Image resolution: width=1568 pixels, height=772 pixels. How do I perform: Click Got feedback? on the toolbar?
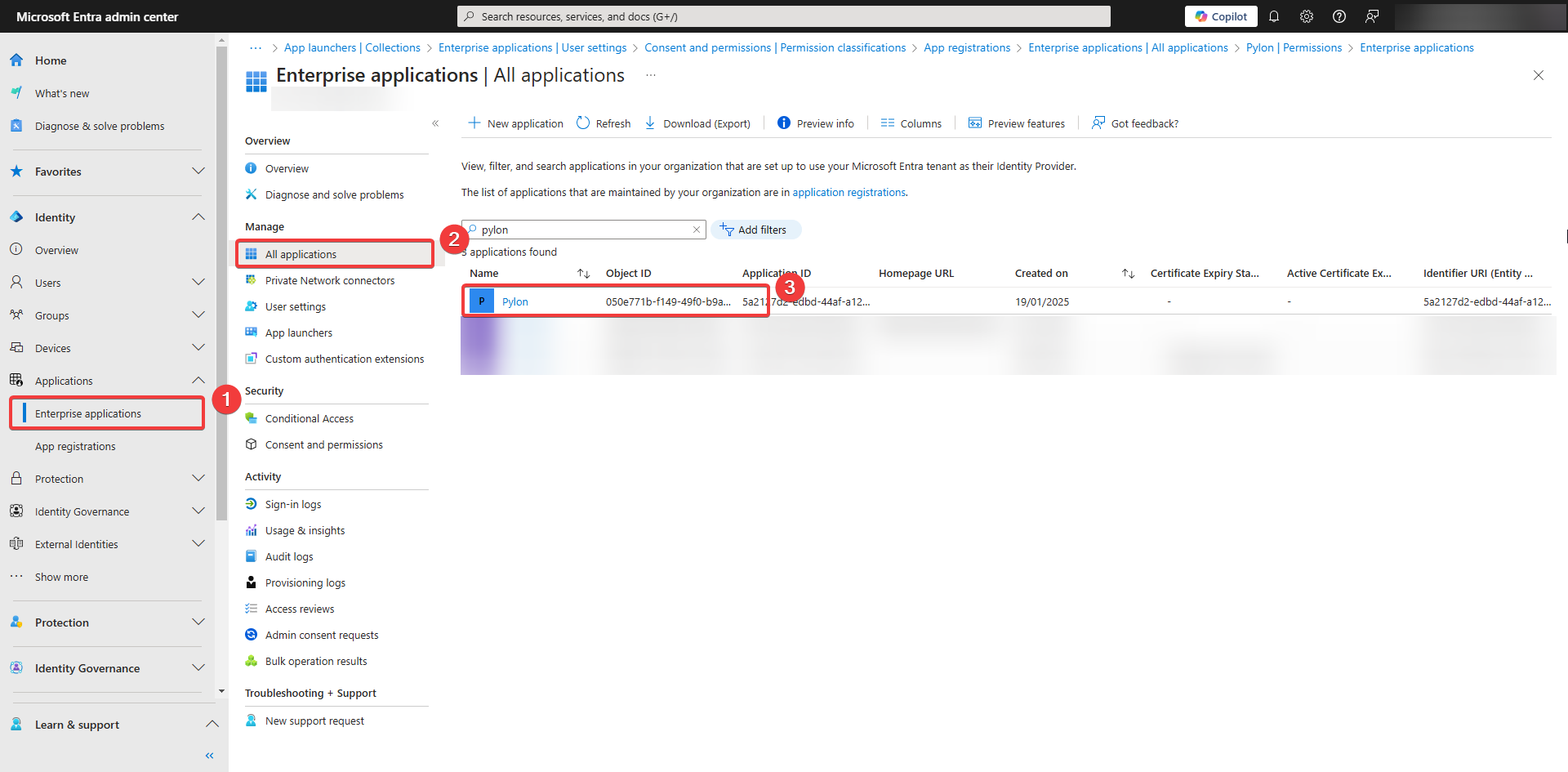[1135, 123]
